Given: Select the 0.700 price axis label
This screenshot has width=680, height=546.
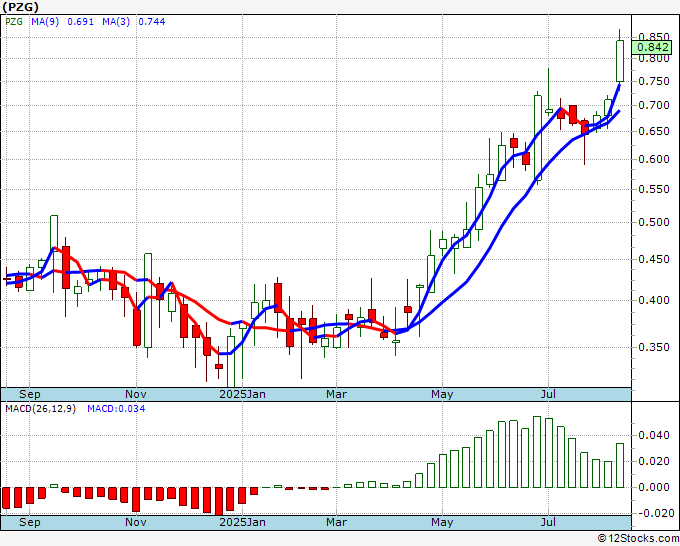Looking at the screenshot, I should pyautogui.click(x=654, y=105).
